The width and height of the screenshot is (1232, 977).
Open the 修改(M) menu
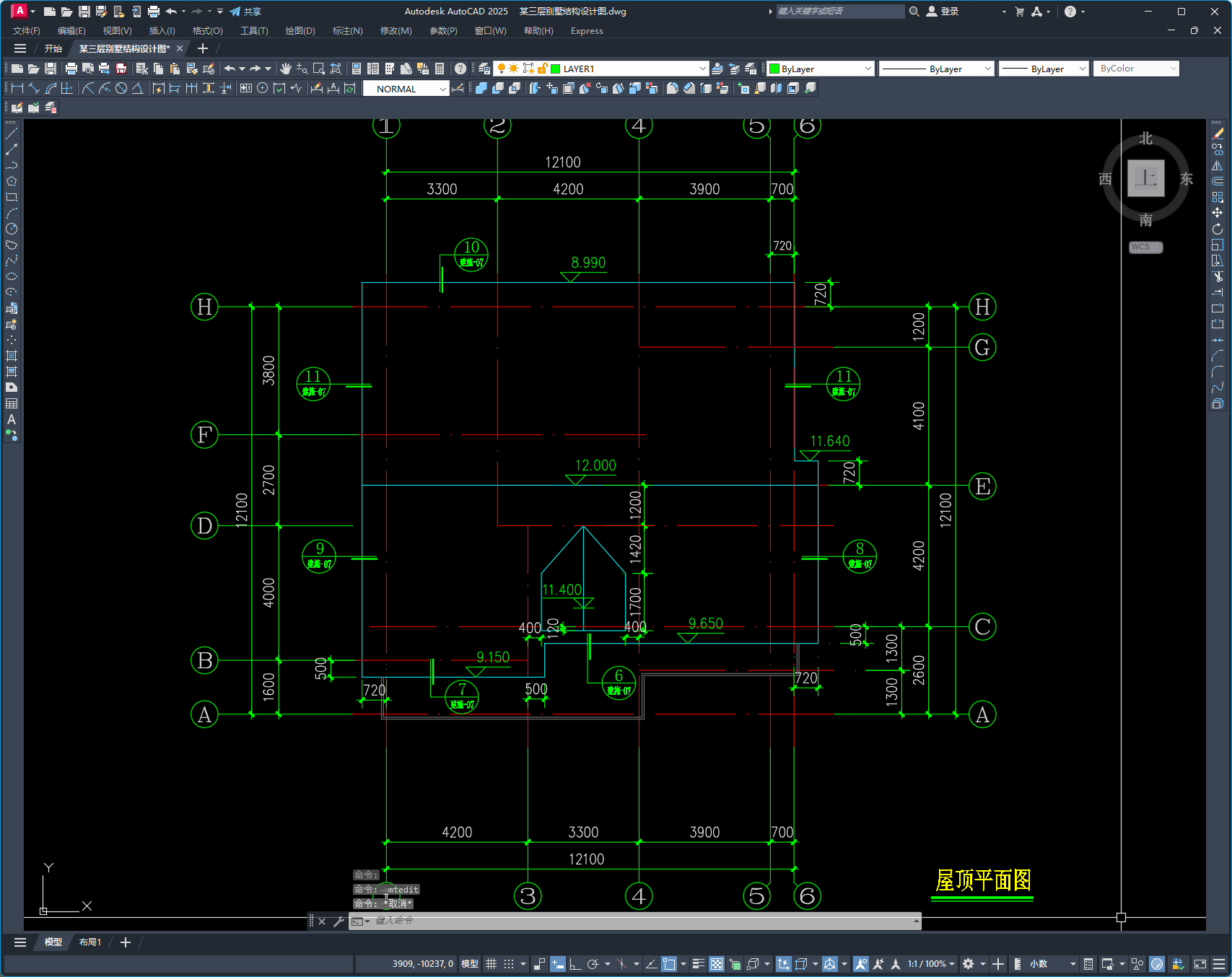pyautogui.click(x=396, y=30)
